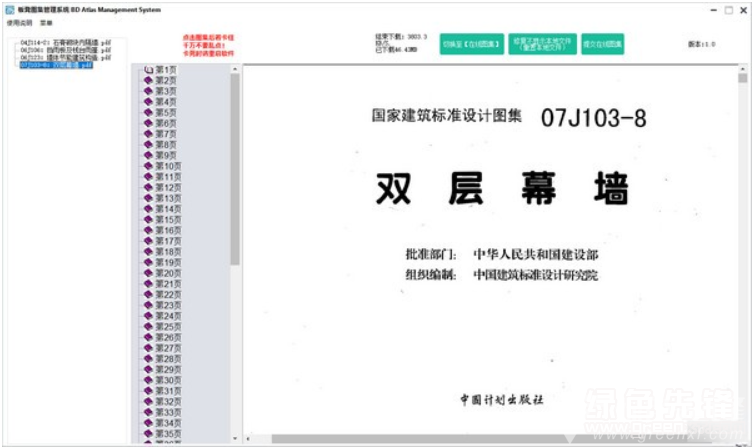Click the 提交在线图集 green button
Screen dimensions: 754x448
coord(603,44)
